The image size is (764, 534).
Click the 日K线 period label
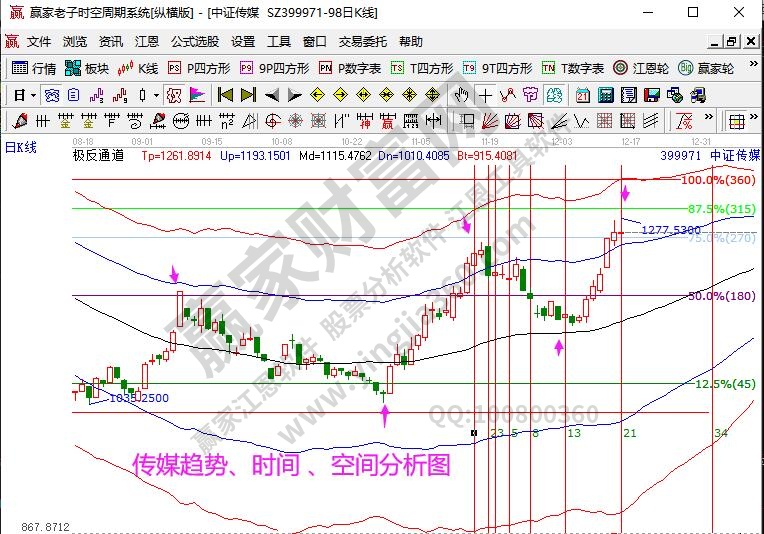pos(21,147)
